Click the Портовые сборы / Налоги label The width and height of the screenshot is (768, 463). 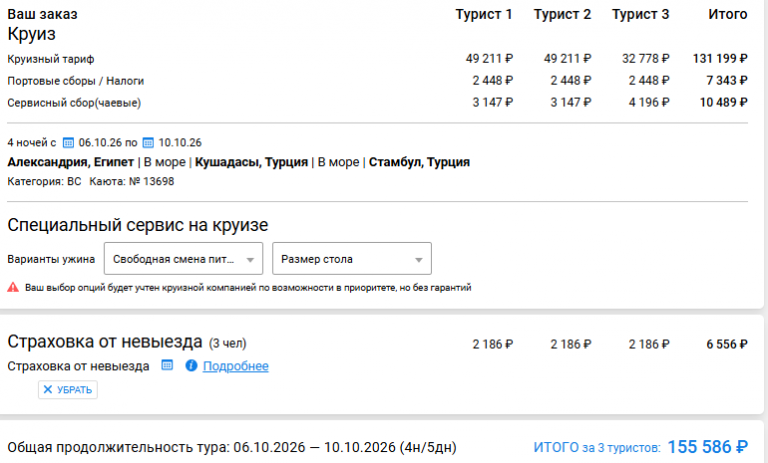75,81
